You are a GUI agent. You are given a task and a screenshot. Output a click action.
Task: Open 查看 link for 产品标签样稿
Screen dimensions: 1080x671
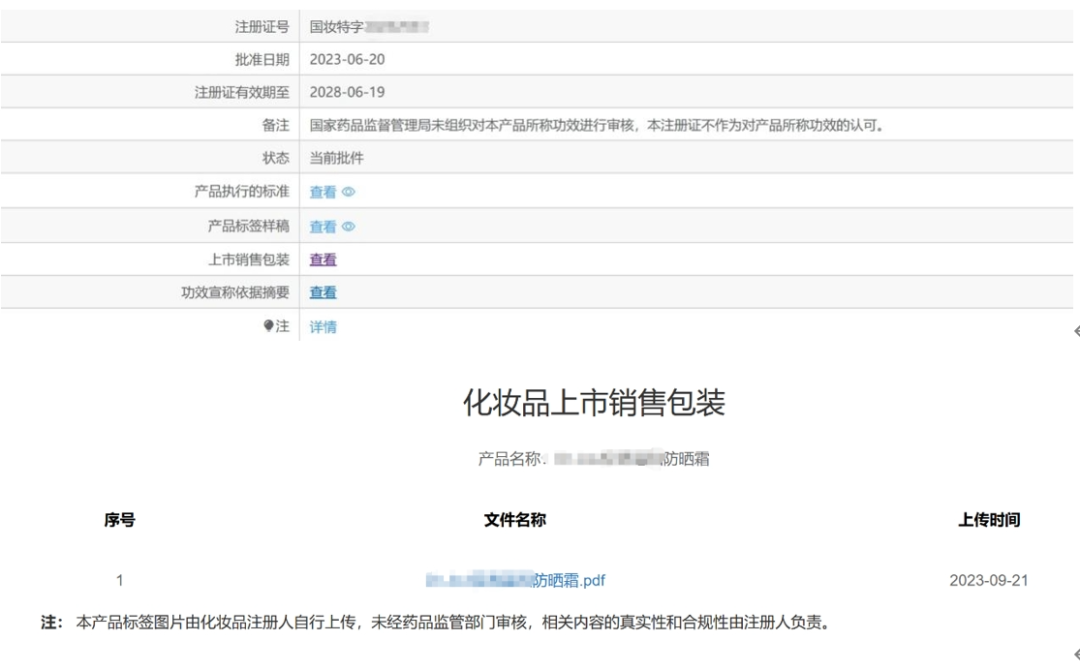coord(322,226)
